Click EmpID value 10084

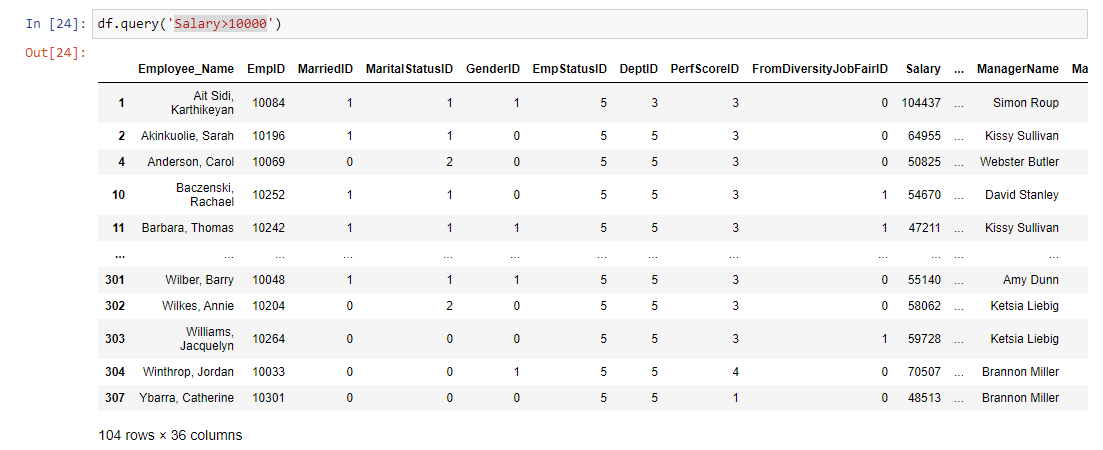click(x=269, y=103)
